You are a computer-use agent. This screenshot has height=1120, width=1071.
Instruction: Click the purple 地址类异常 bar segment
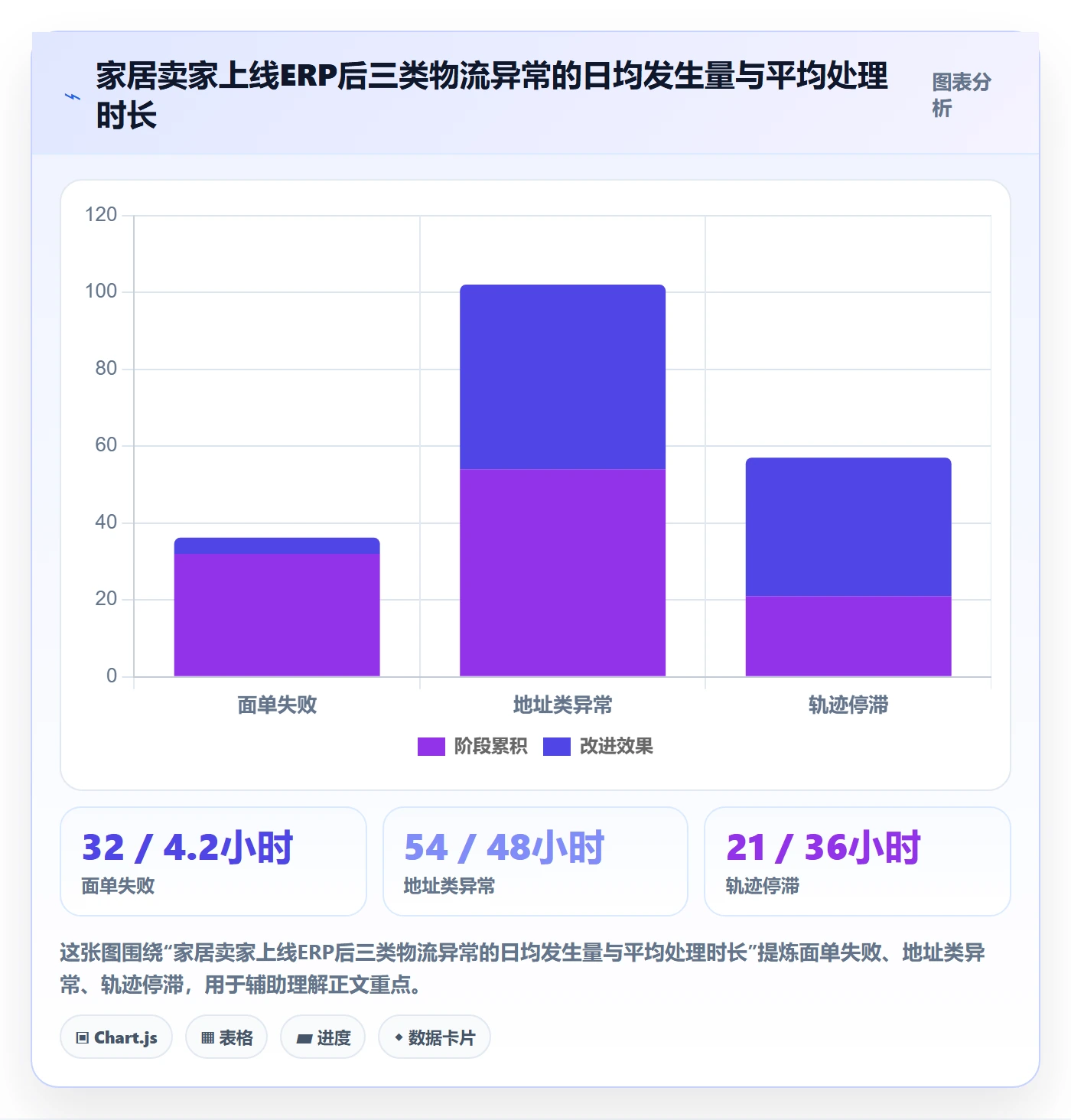[562, 572]
